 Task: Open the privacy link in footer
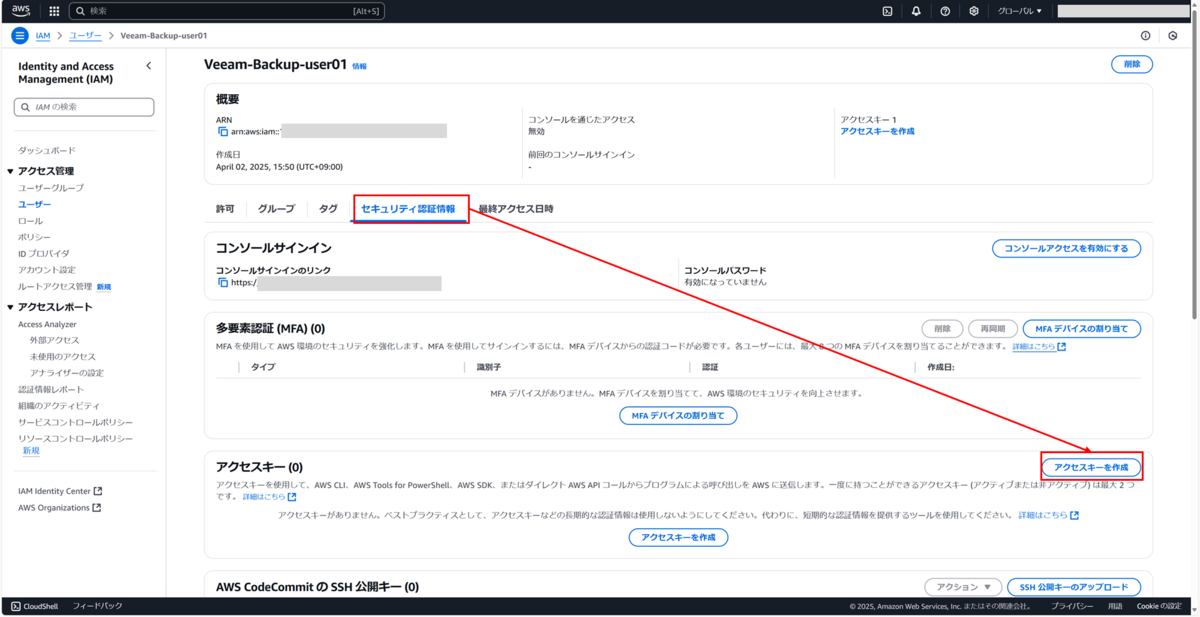(x=1071, y=606)
